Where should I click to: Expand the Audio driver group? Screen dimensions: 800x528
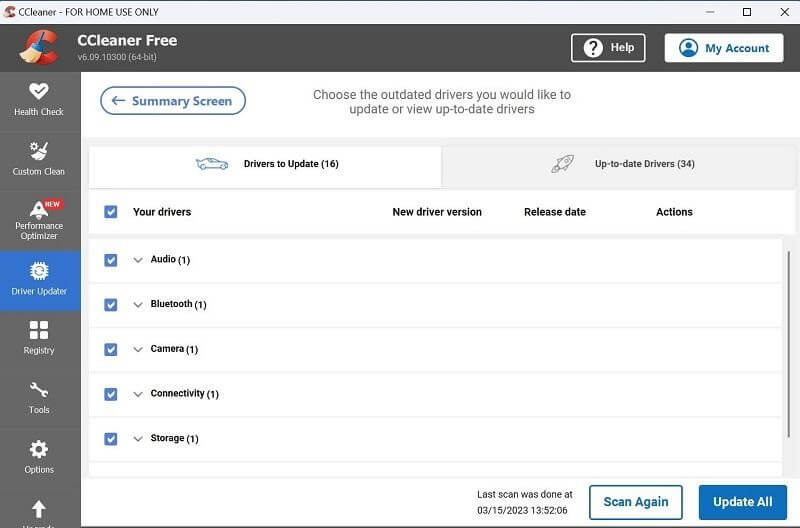138,260
